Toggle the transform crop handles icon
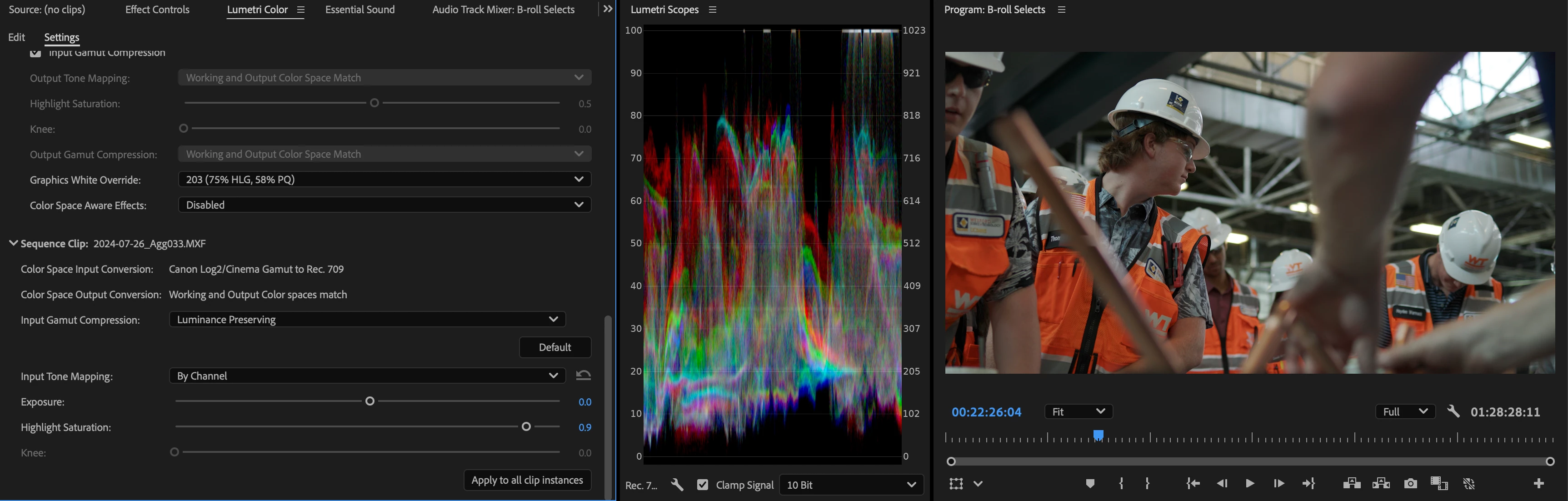The image size is (1568, 501). [x=956, y=483]
